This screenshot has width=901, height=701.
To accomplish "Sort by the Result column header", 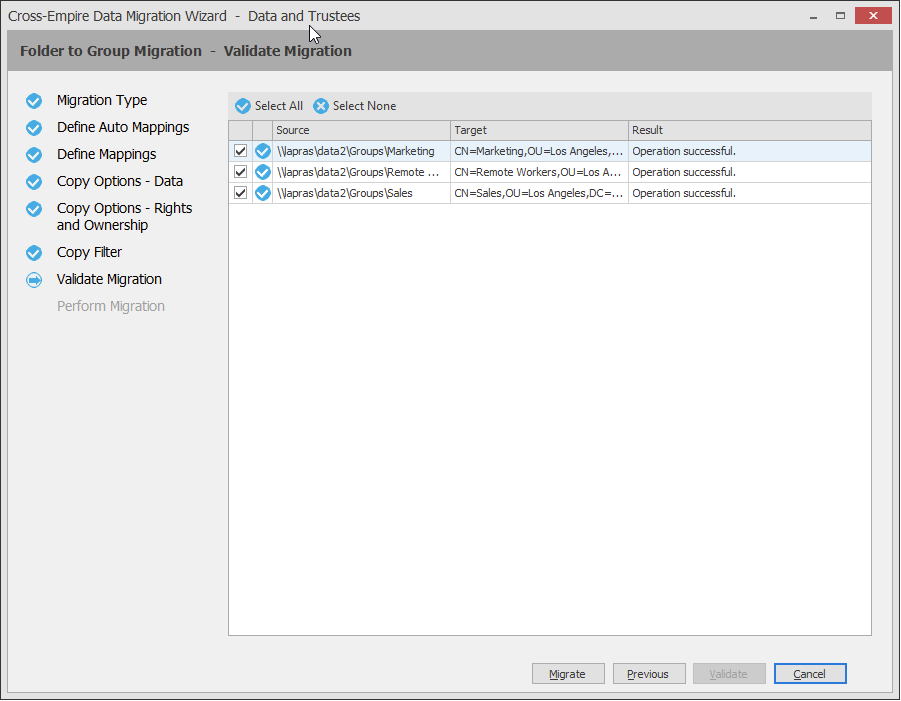I will tap(749, 130).
